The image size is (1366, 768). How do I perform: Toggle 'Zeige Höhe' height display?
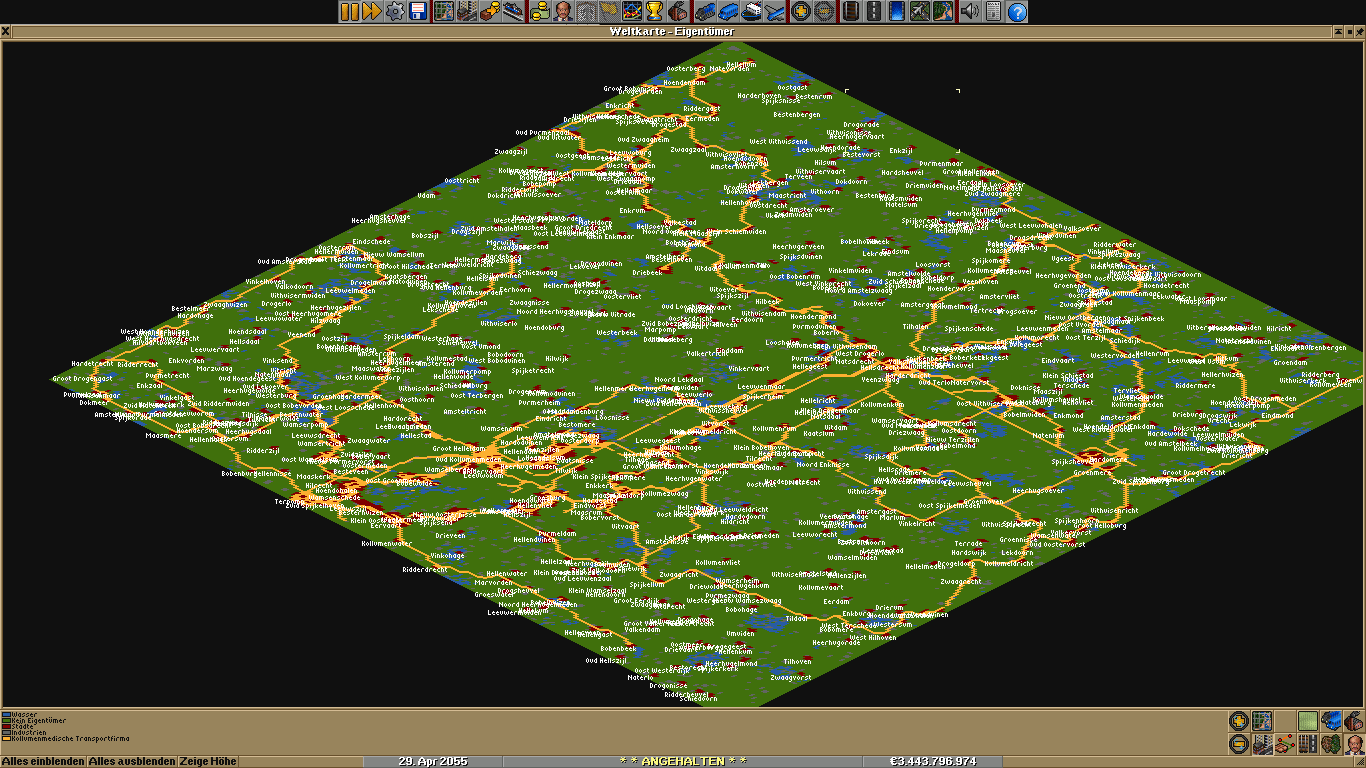pos(208,761)
